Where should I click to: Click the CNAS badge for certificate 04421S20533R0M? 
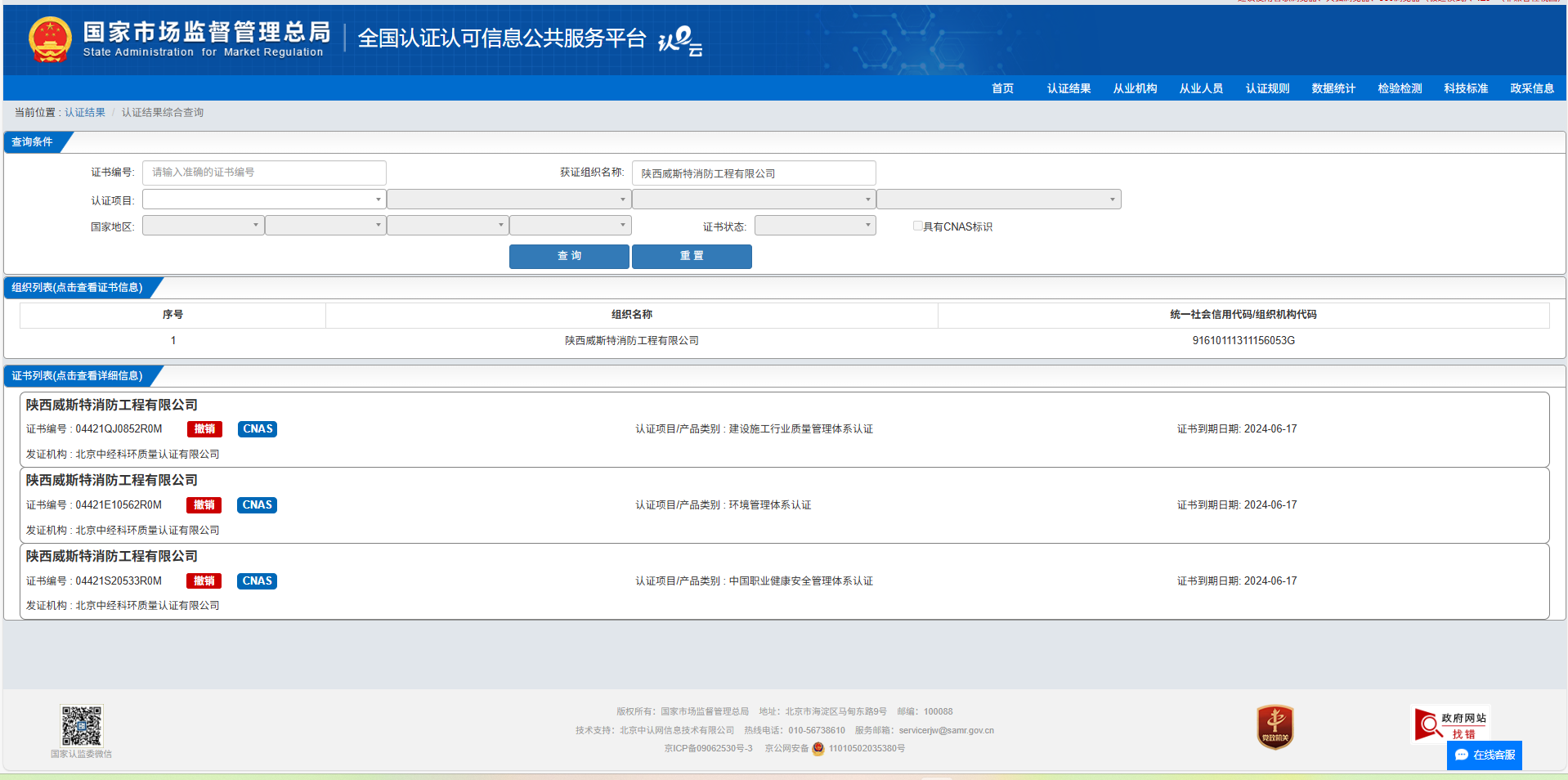[x=257, y=581]
